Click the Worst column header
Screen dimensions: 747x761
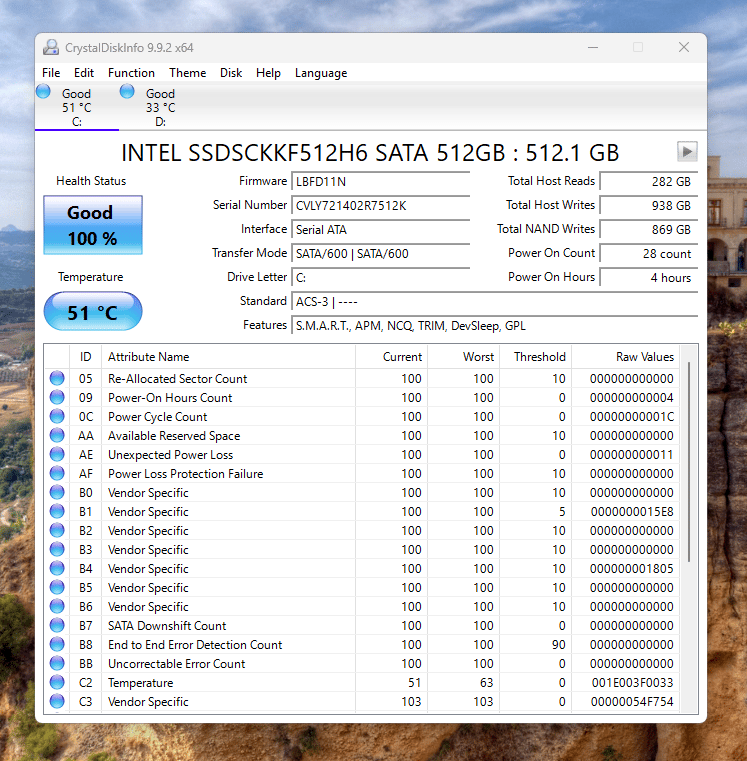[x=464, y=357]
